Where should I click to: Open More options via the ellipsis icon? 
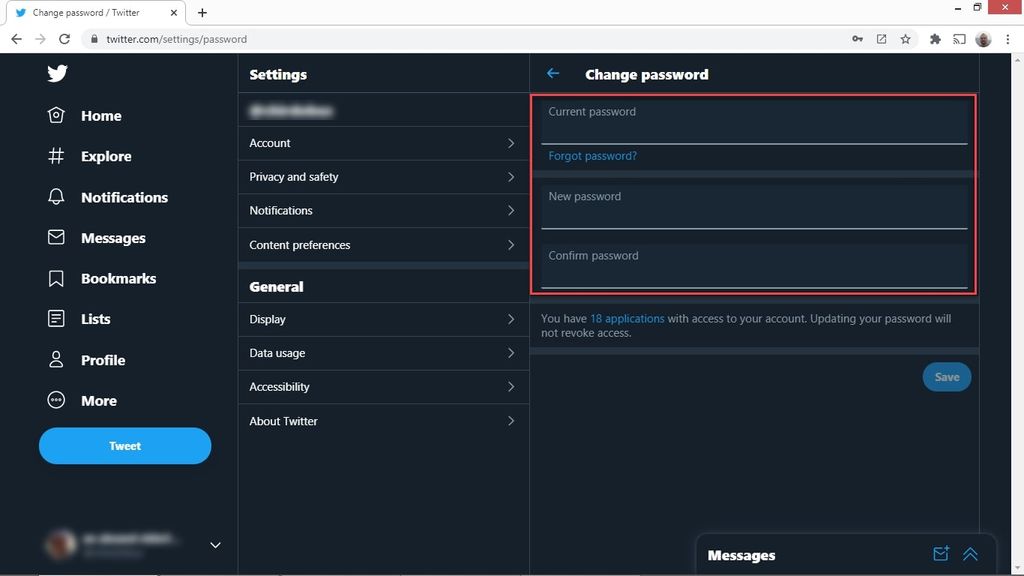(57, 400)
